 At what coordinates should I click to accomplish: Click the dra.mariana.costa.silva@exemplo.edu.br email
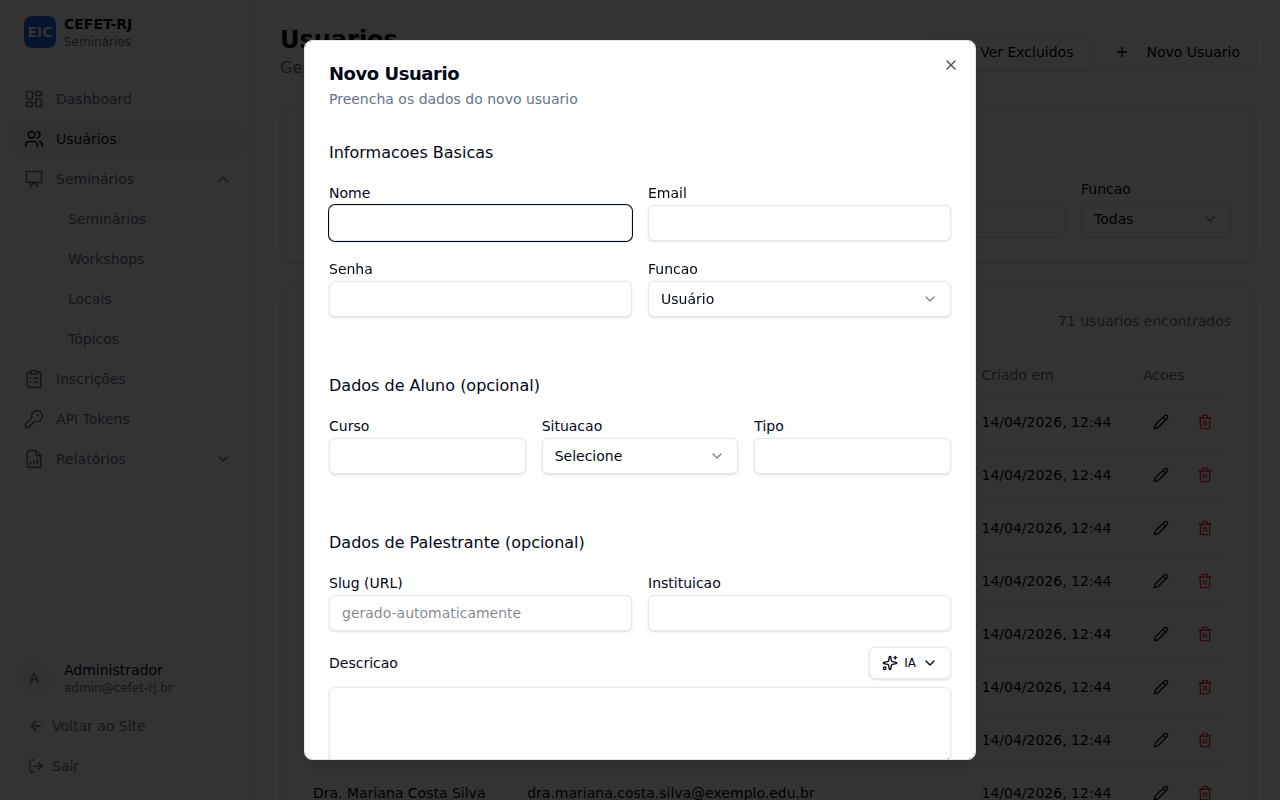pyautogui.click(x=671, y=793)
